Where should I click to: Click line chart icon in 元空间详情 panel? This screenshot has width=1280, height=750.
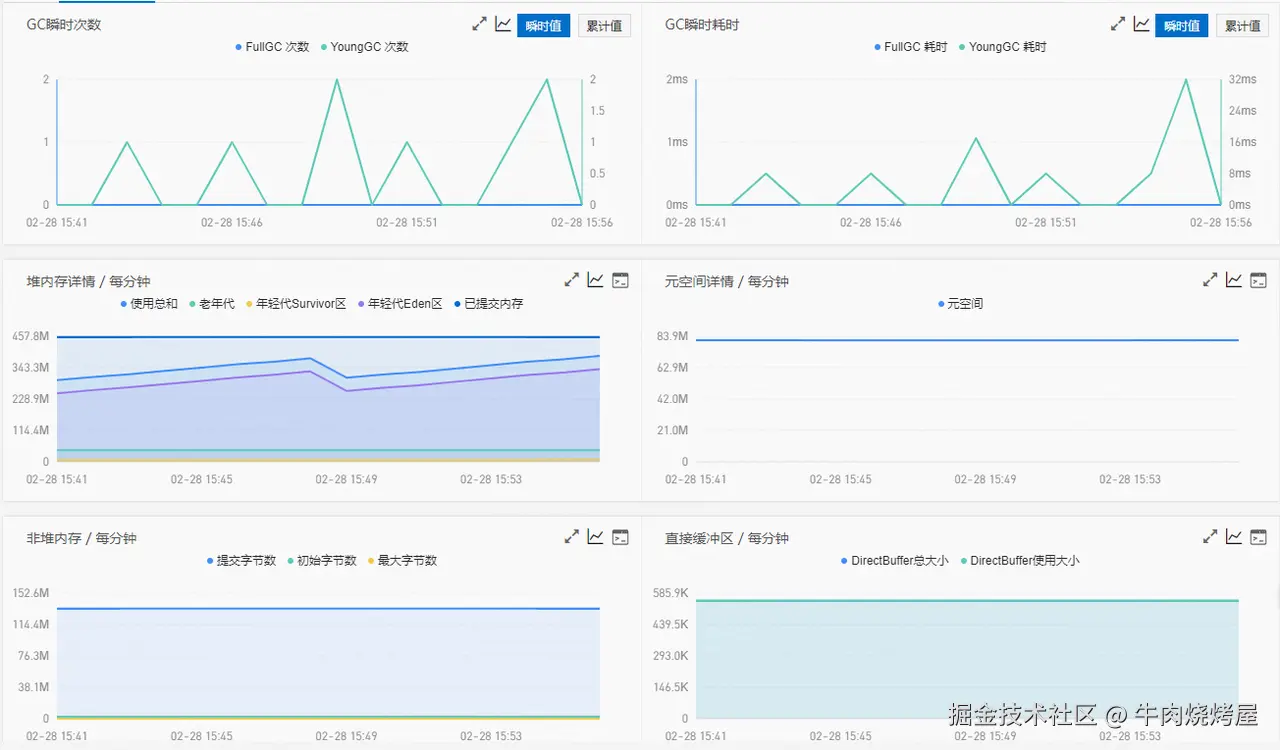tap(1234, 281)
